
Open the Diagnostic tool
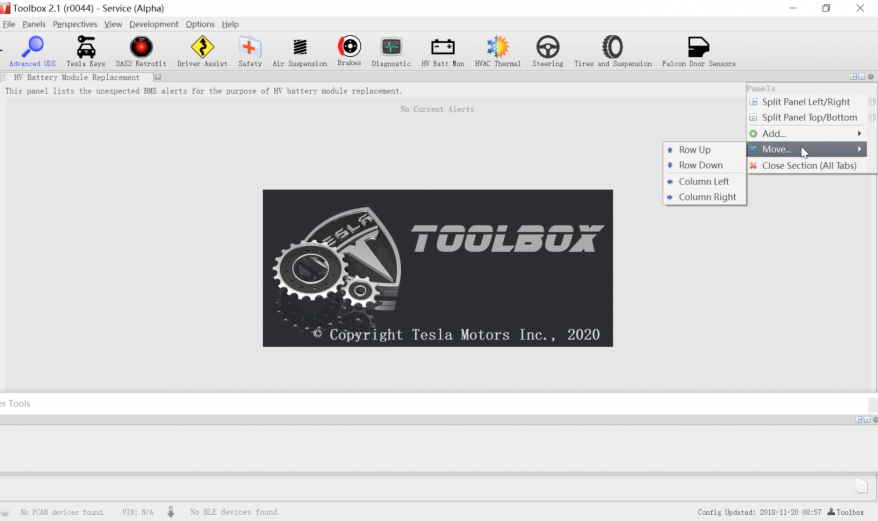click(x=391, y=51)
